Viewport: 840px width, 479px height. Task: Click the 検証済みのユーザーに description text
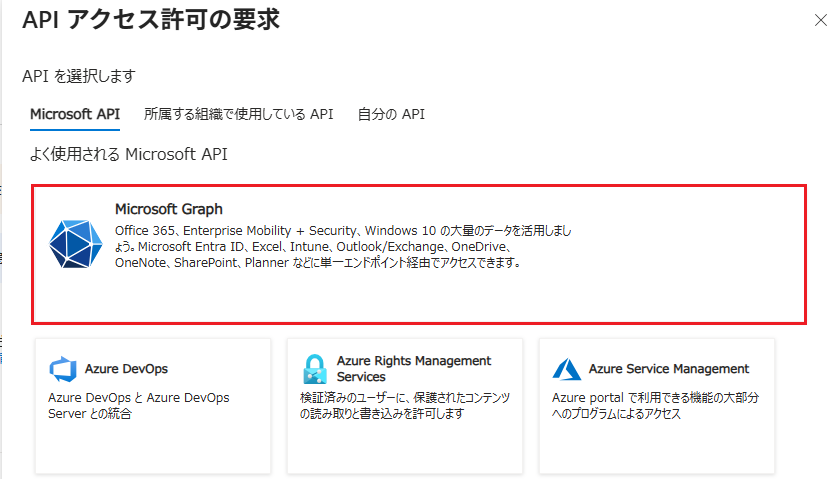pyautogui.click(x=405, y=406)
